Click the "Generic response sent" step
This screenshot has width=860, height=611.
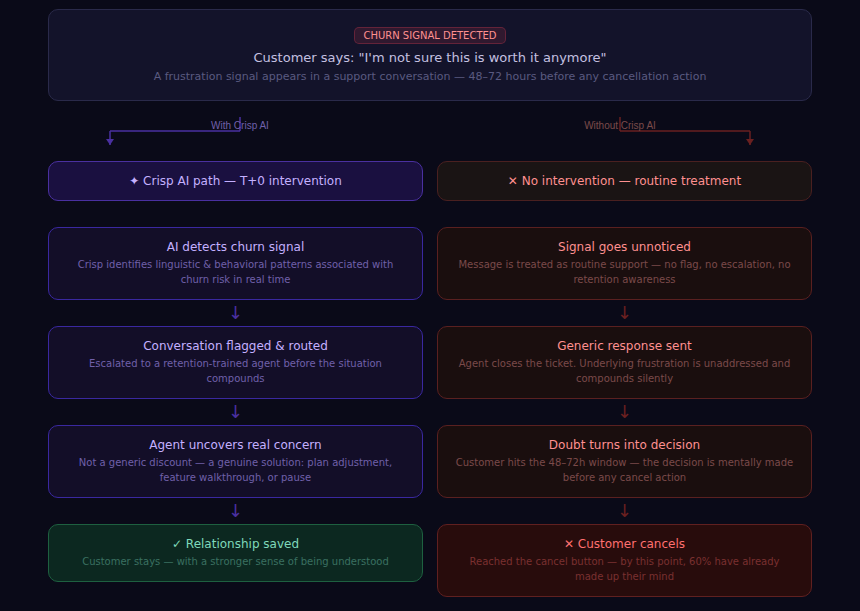click(624, 362)
